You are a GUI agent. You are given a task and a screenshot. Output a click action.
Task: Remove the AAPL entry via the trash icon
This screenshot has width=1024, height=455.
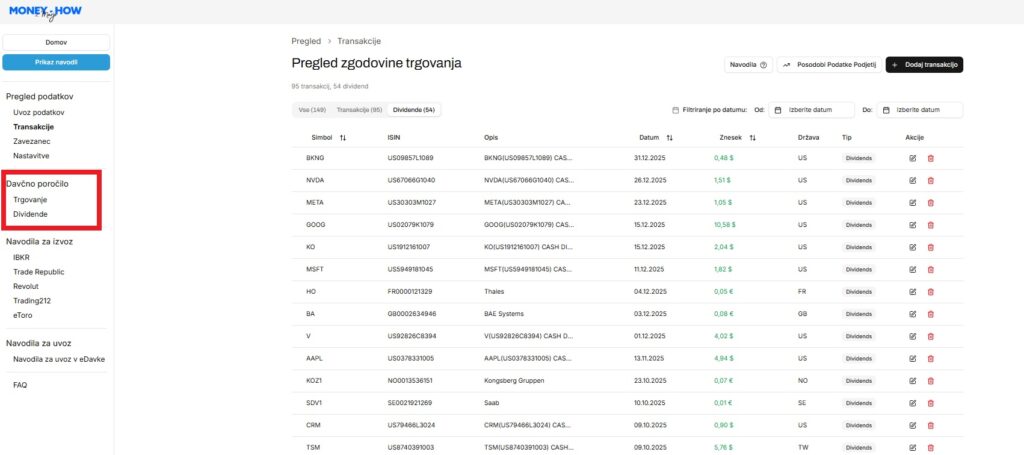click(x=930, y=357)
